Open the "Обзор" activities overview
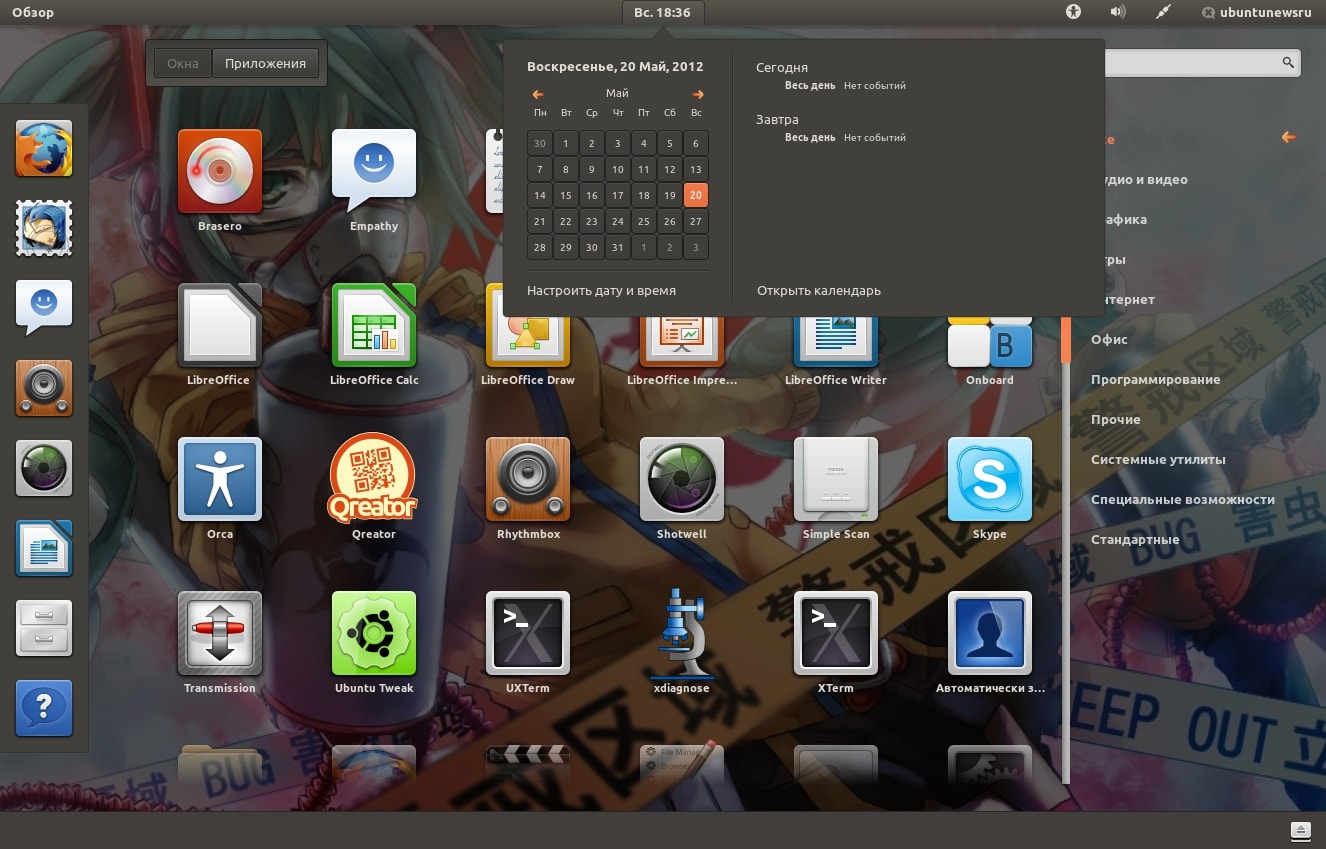The image size is (1326, 849). [33, 13]
